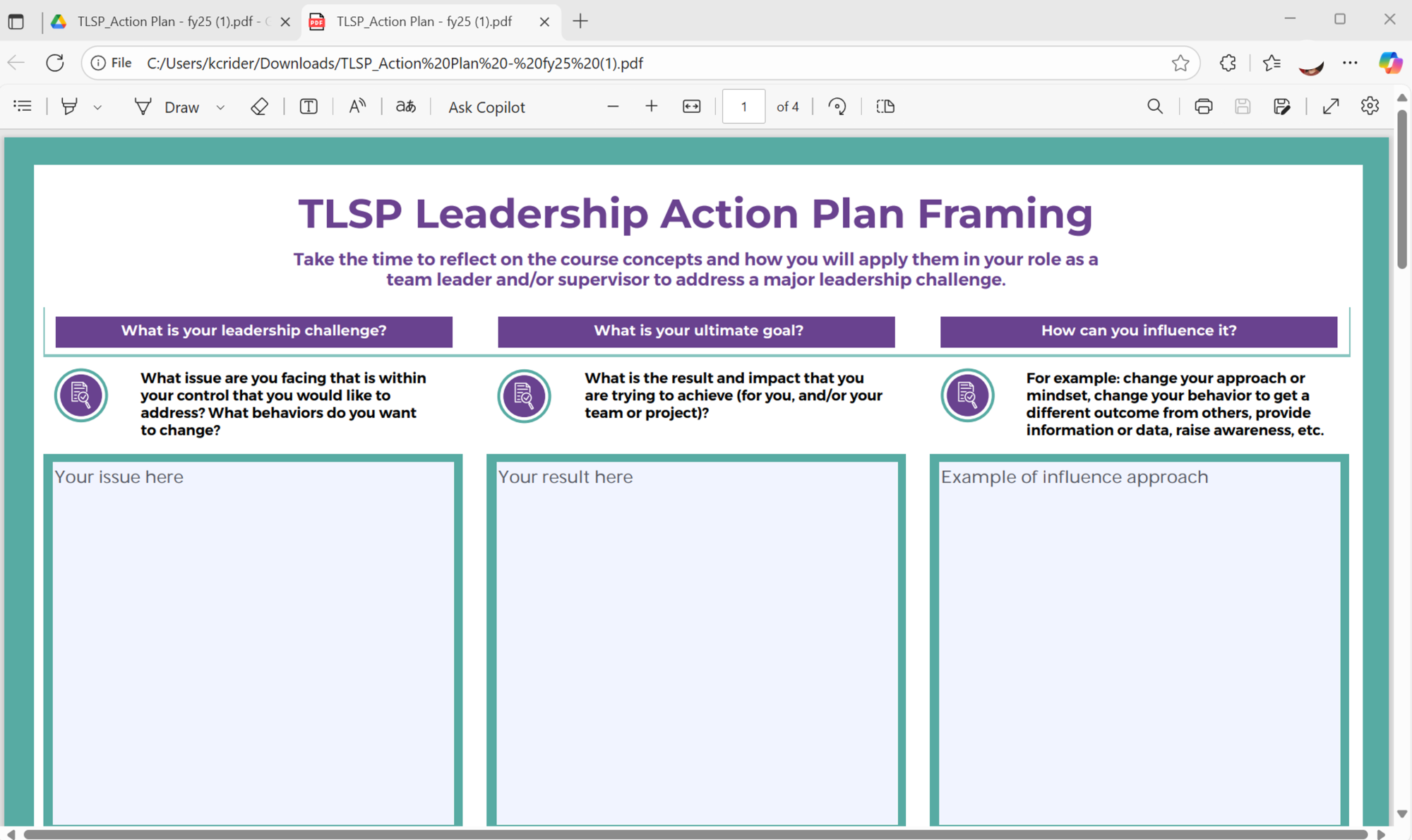
Task: Open the table of contents sidebar
Action: (x=23, y=107)
